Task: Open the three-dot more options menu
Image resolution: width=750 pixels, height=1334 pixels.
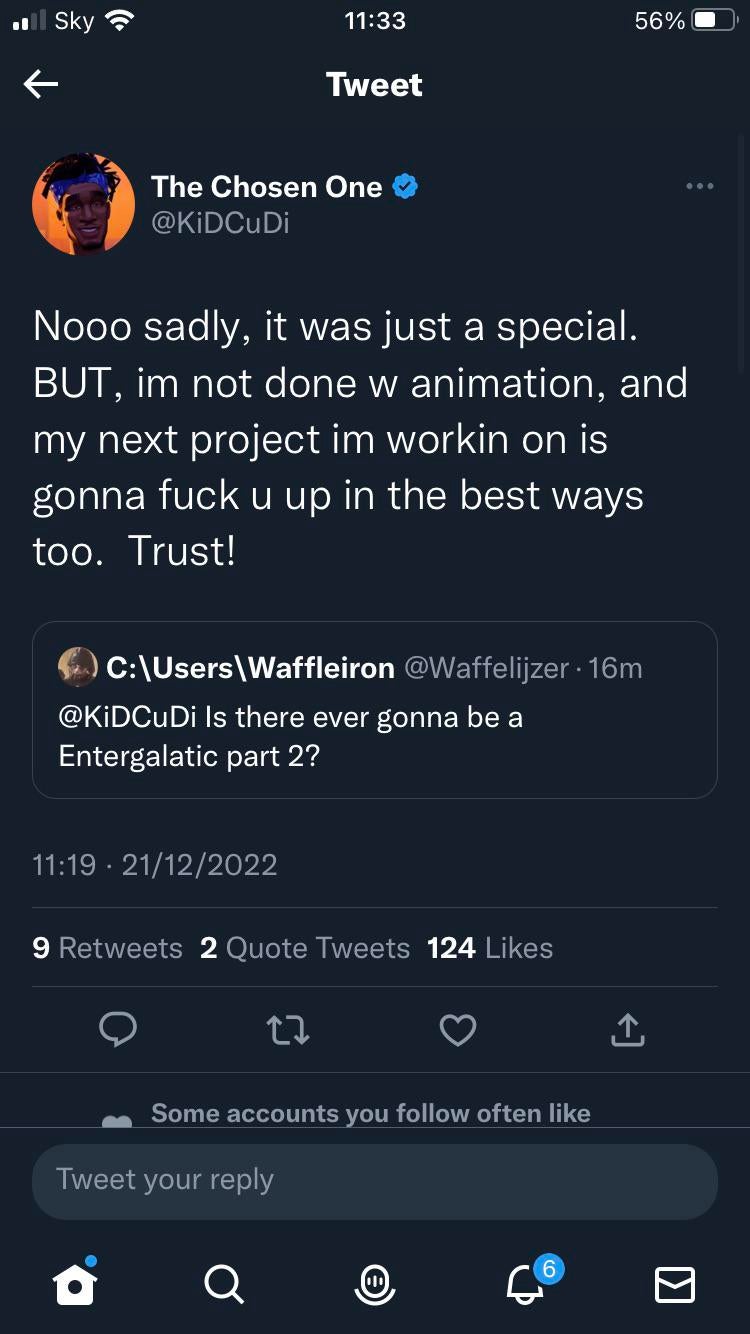Action: click(699, 186)
